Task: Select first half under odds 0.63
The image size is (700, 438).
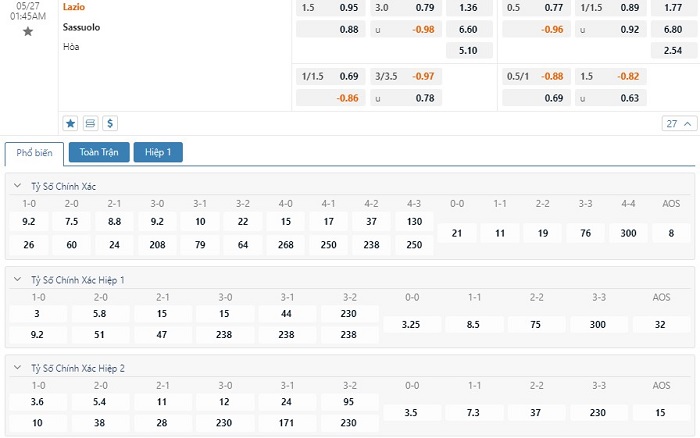Action: tap(611, 98)
